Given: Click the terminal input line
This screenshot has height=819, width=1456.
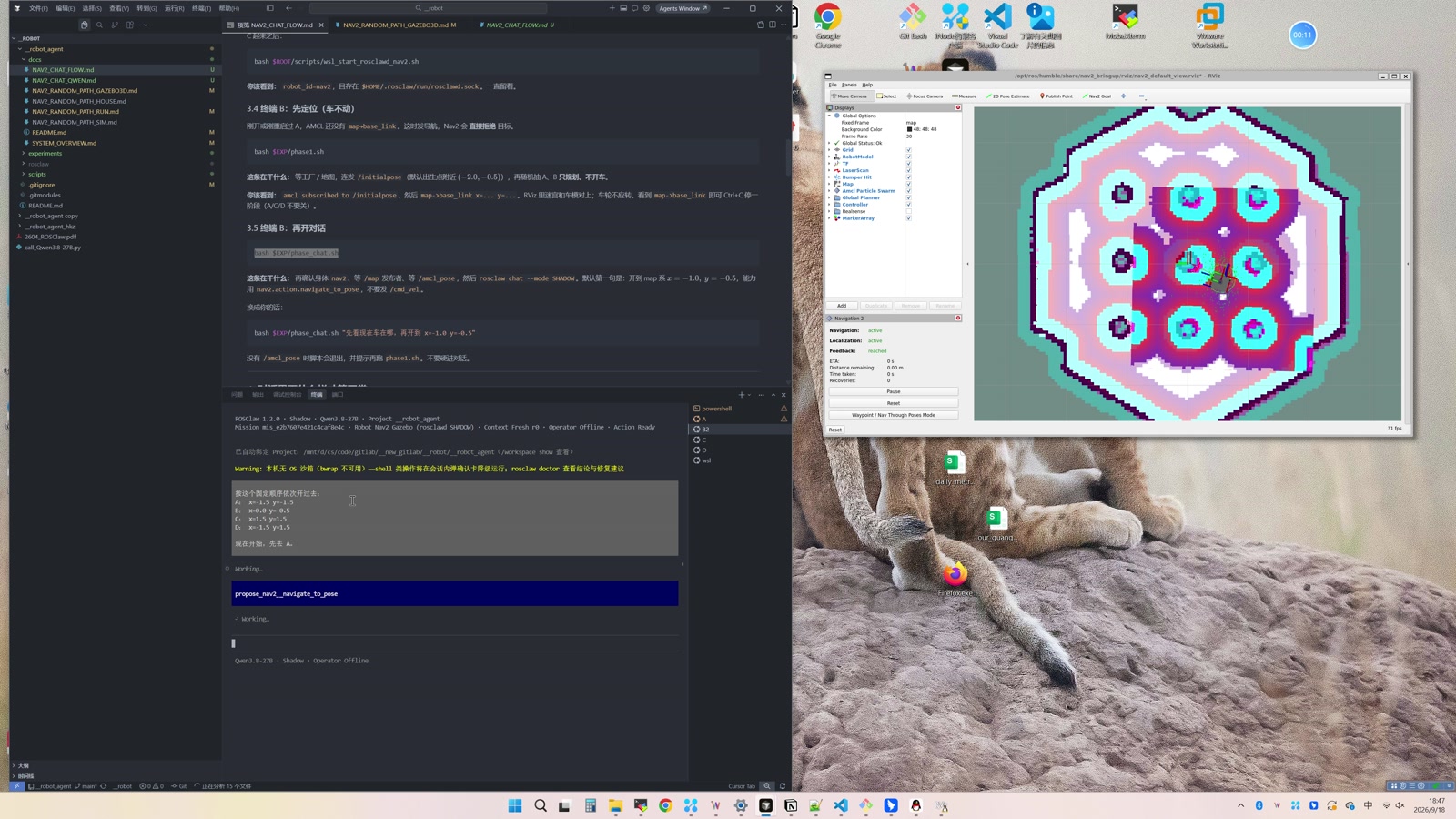Looking at the screenshot, I should click(455, 643).
